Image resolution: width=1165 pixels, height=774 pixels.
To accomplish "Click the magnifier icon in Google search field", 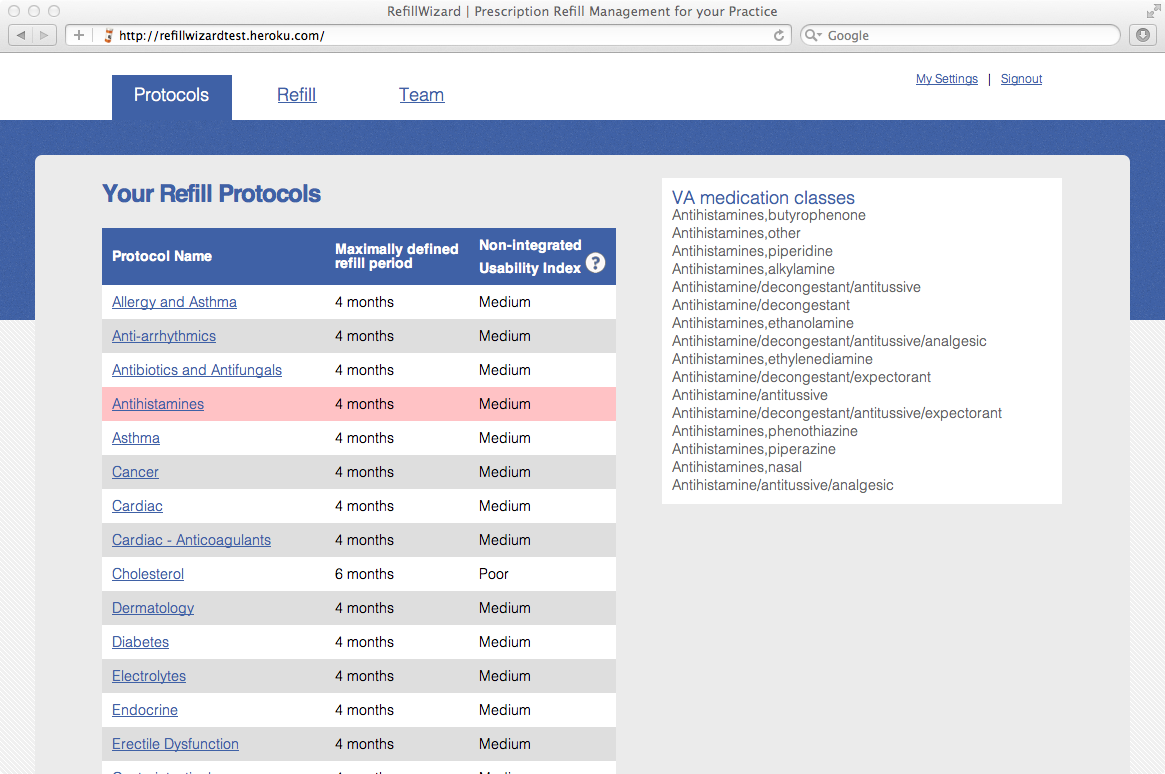I will click(x=813, y=35).
